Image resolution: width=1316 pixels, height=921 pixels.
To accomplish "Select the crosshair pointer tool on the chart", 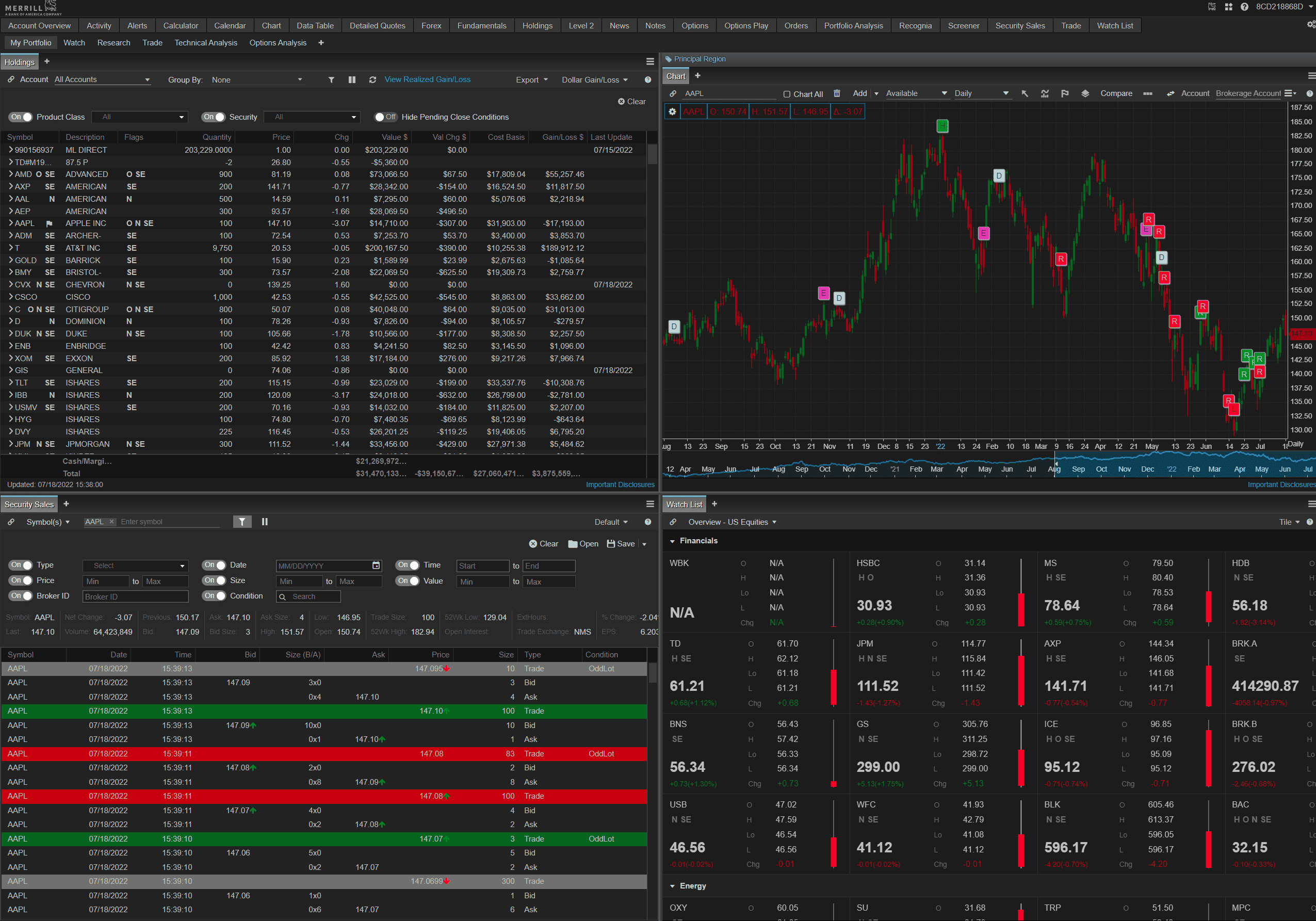I will tap(1026, 93).
